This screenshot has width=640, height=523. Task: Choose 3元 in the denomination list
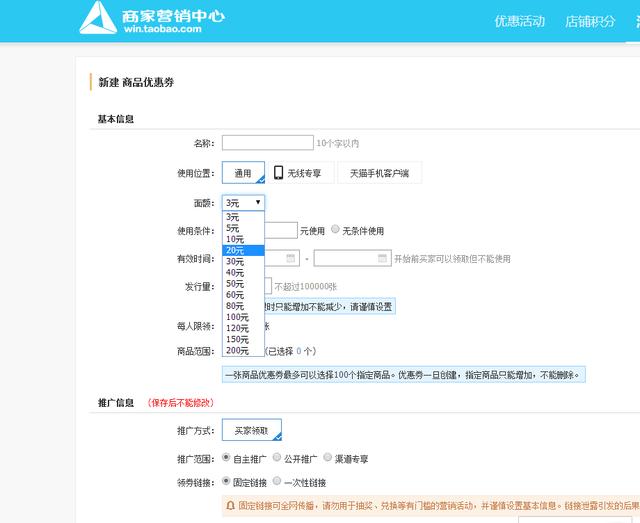(243, 217)
